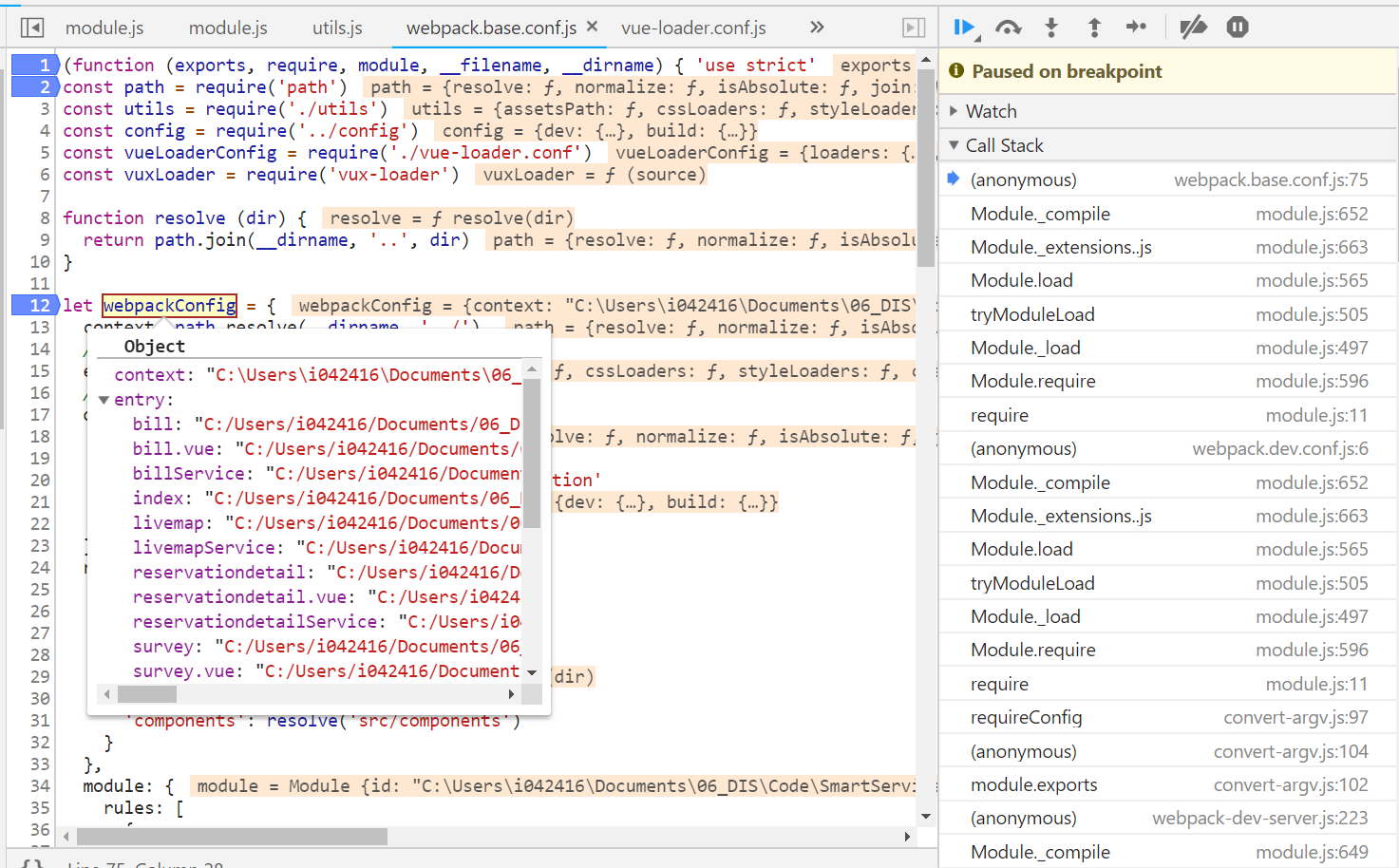
Task: Deactivate breakpoints
Action: 1193,28
